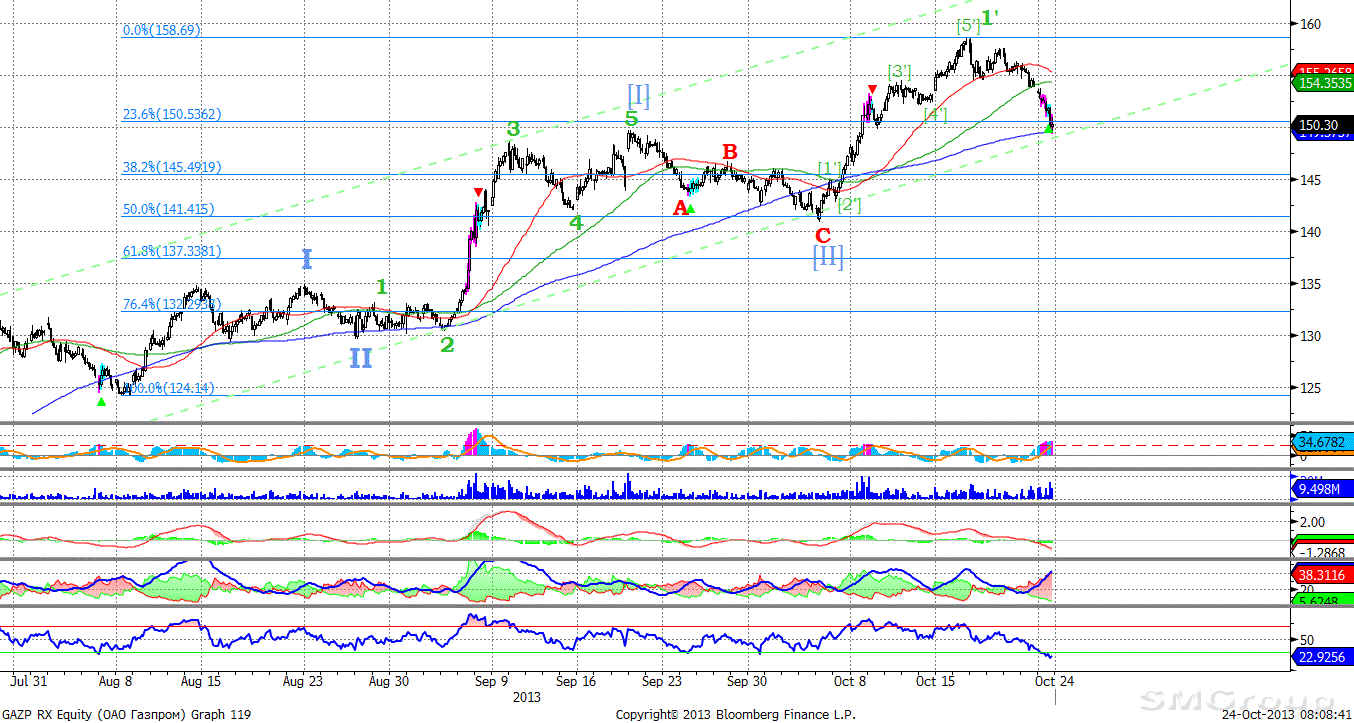Click the green up-arrow marker beside red wave A

point(690,208)
